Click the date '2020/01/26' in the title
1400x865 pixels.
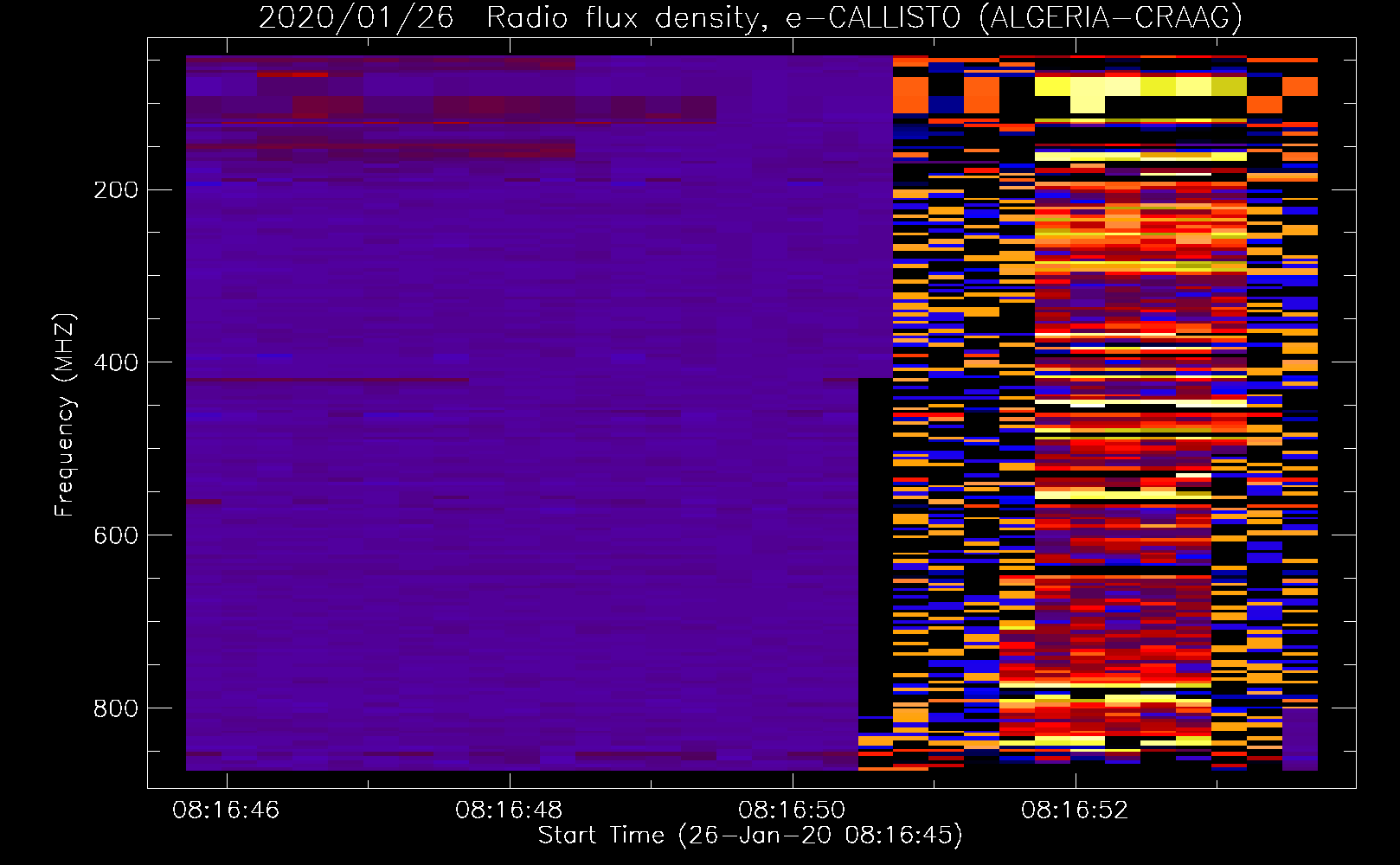pos(356,17)
